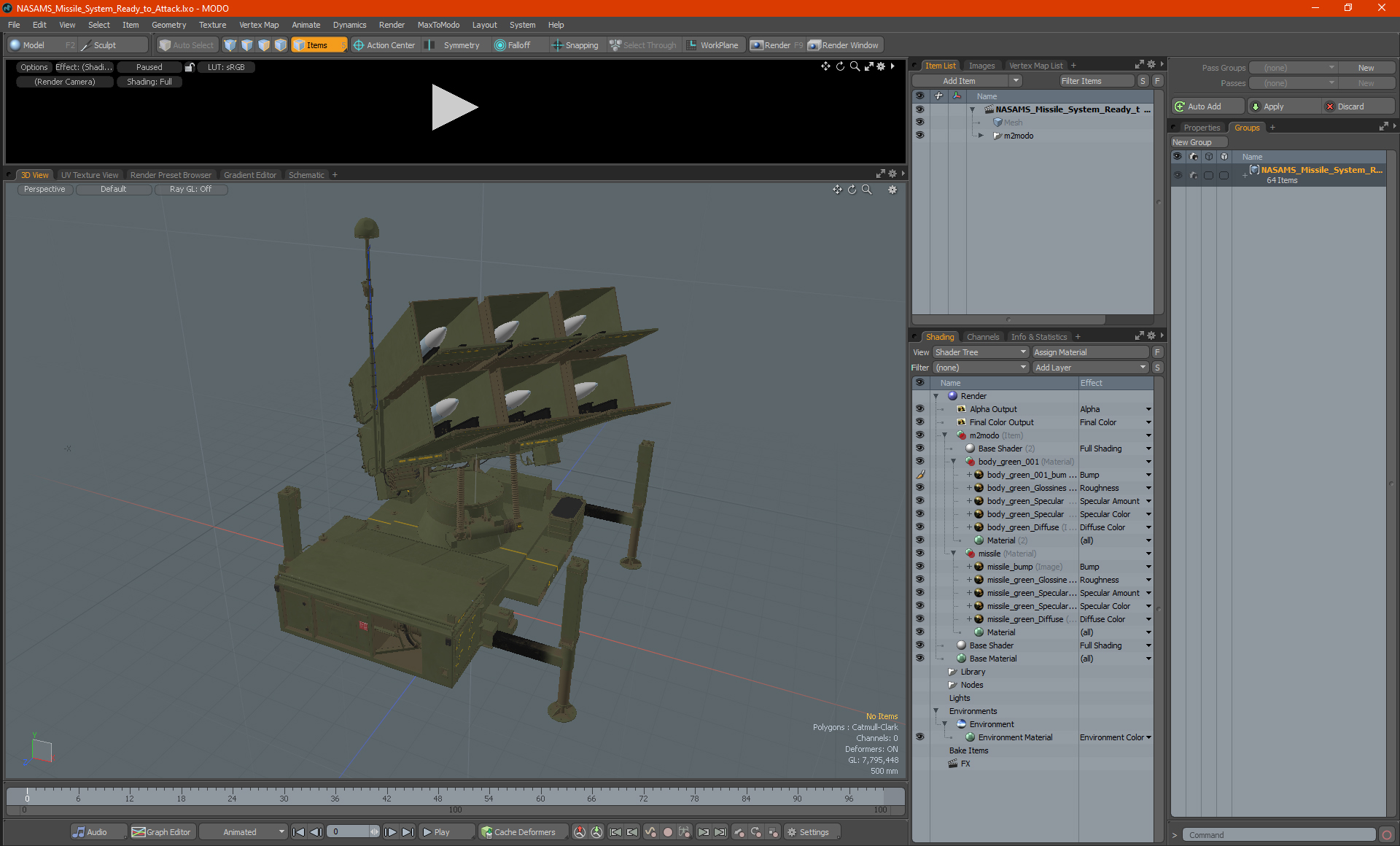Open 3D viewport gear settings

point(892,190)
